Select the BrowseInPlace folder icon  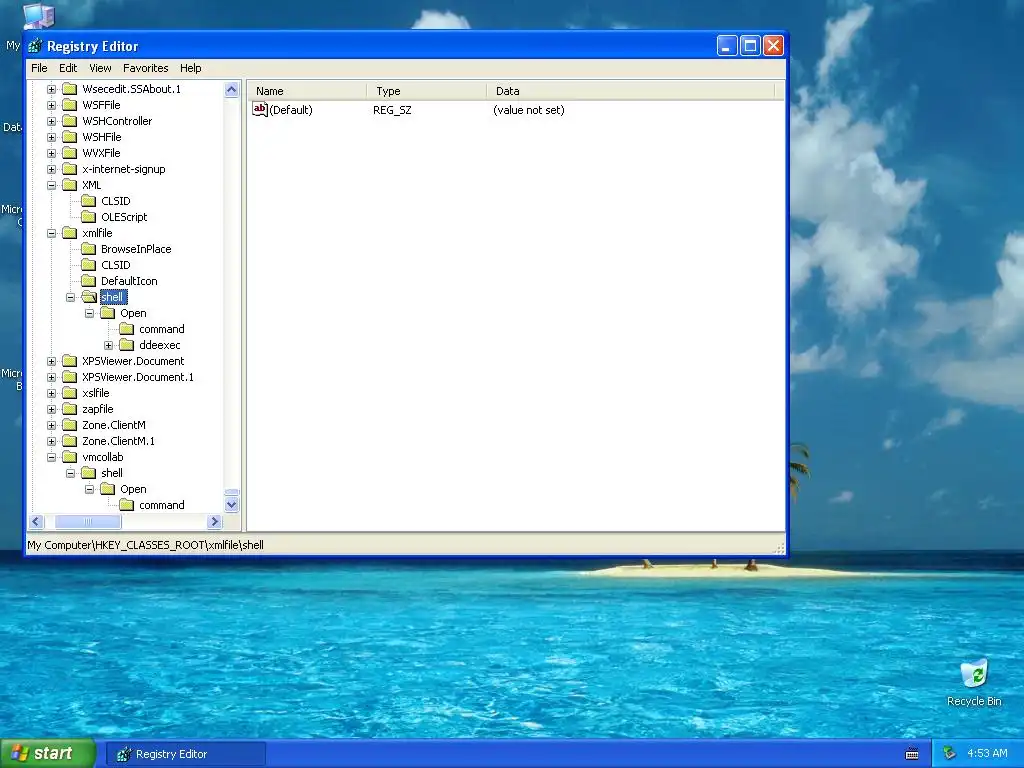[x=88, y=249]
